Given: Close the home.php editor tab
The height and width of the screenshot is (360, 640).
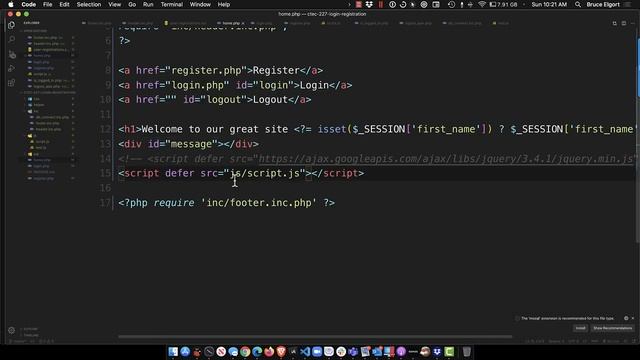Looking at the screenshot, I should [x=243, y=23].
